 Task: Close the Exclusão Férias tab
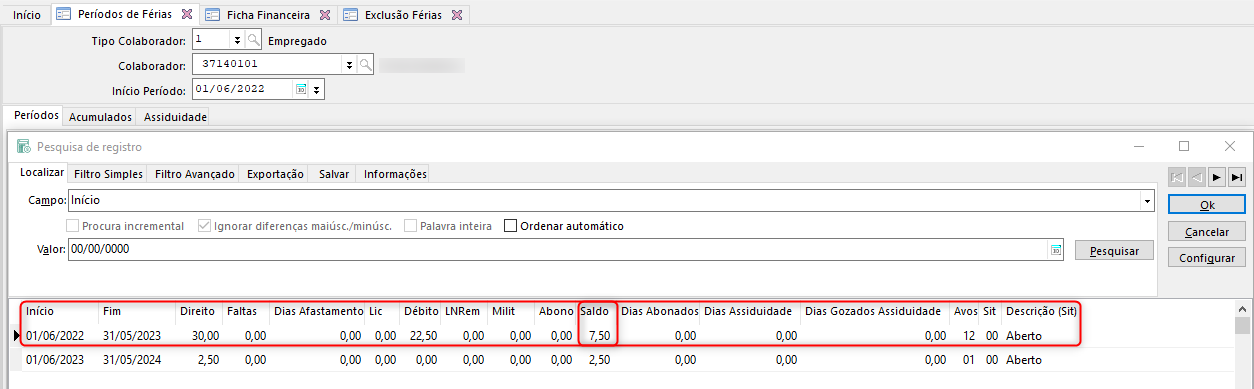[x=457, y=16]
